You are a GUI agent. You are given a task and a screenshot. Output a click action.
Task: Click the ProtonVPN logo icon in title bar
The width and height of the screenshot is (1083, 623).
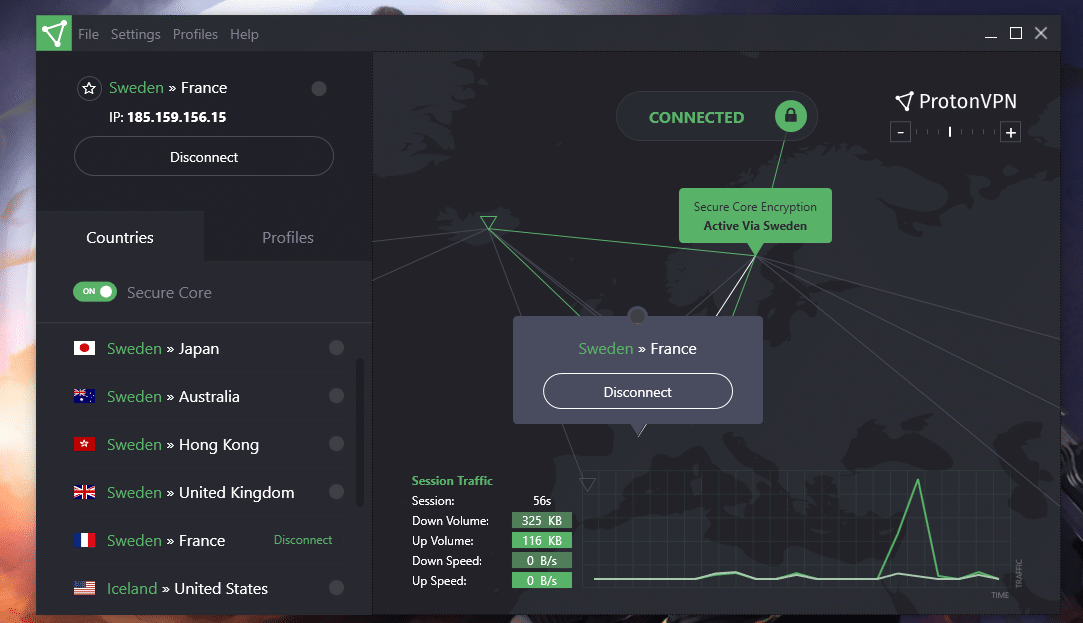(x=54, y=33)
